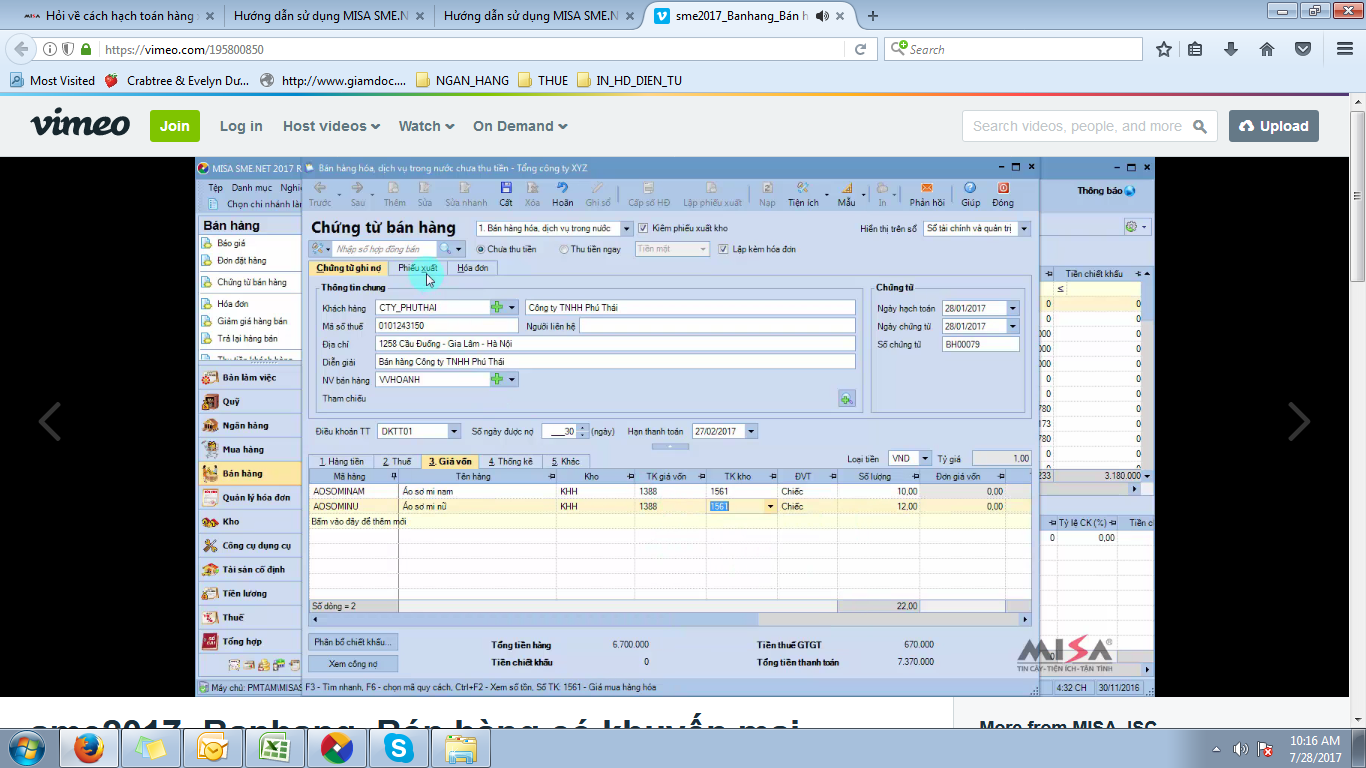
Task: Expand the Khách hàng dropdown arrow
Action: coord(513,308)
